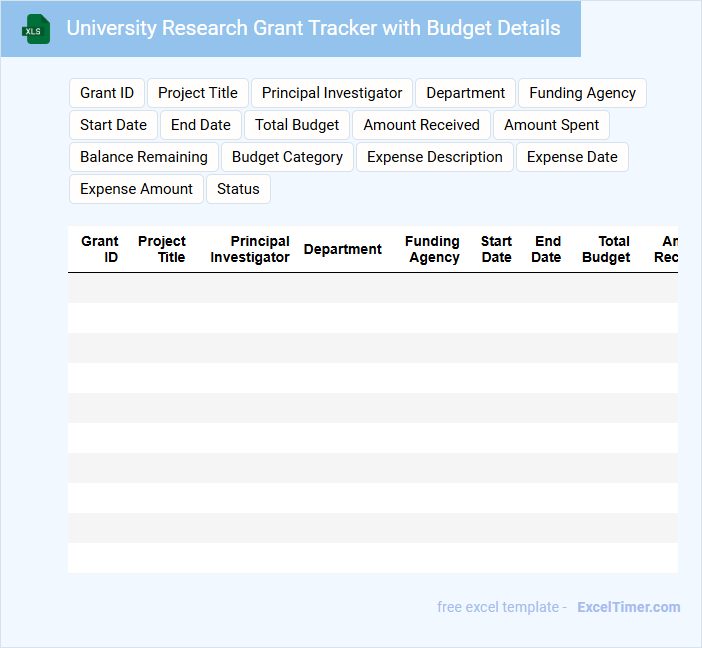Select the Status tag
Image resolution: width=702 pixels, height=648 pixels.
tap(238, 189)
